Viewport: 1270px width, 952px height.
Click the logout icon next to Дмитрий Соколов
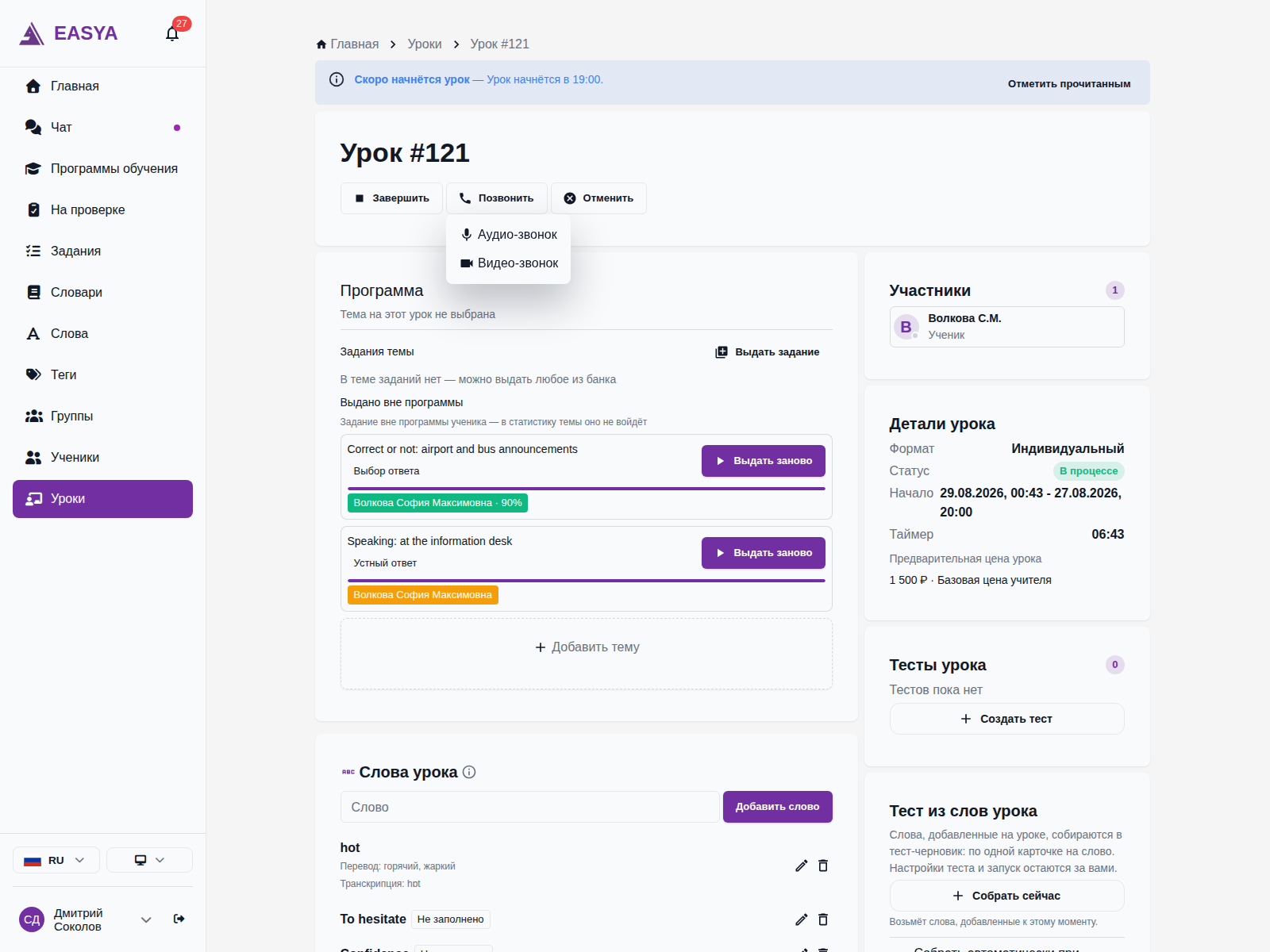coord(179,919)
